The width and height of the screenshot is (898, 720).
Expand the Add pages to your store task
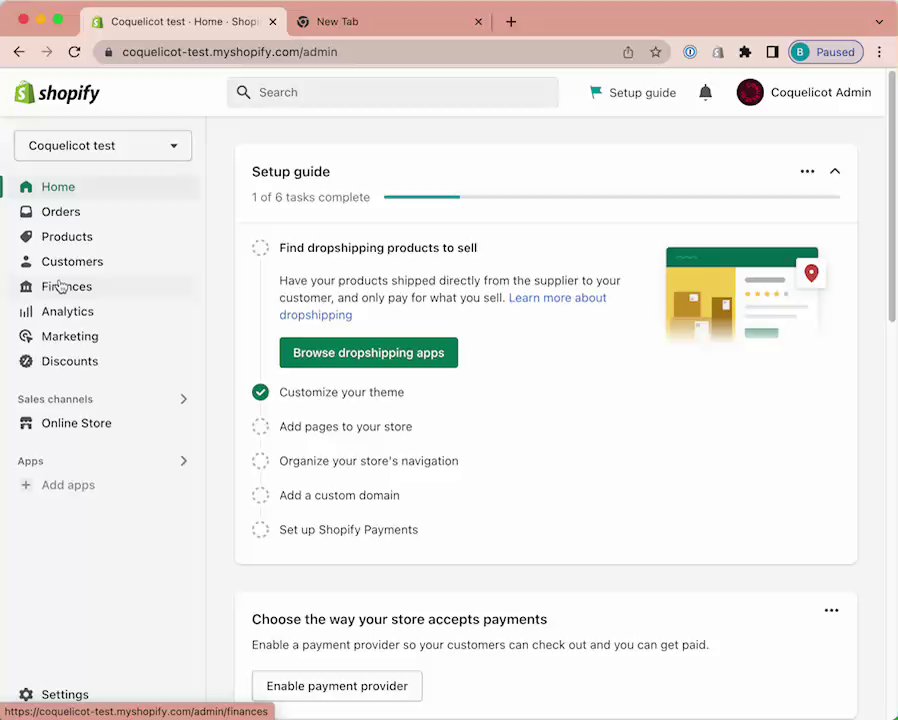coord(346,427)
